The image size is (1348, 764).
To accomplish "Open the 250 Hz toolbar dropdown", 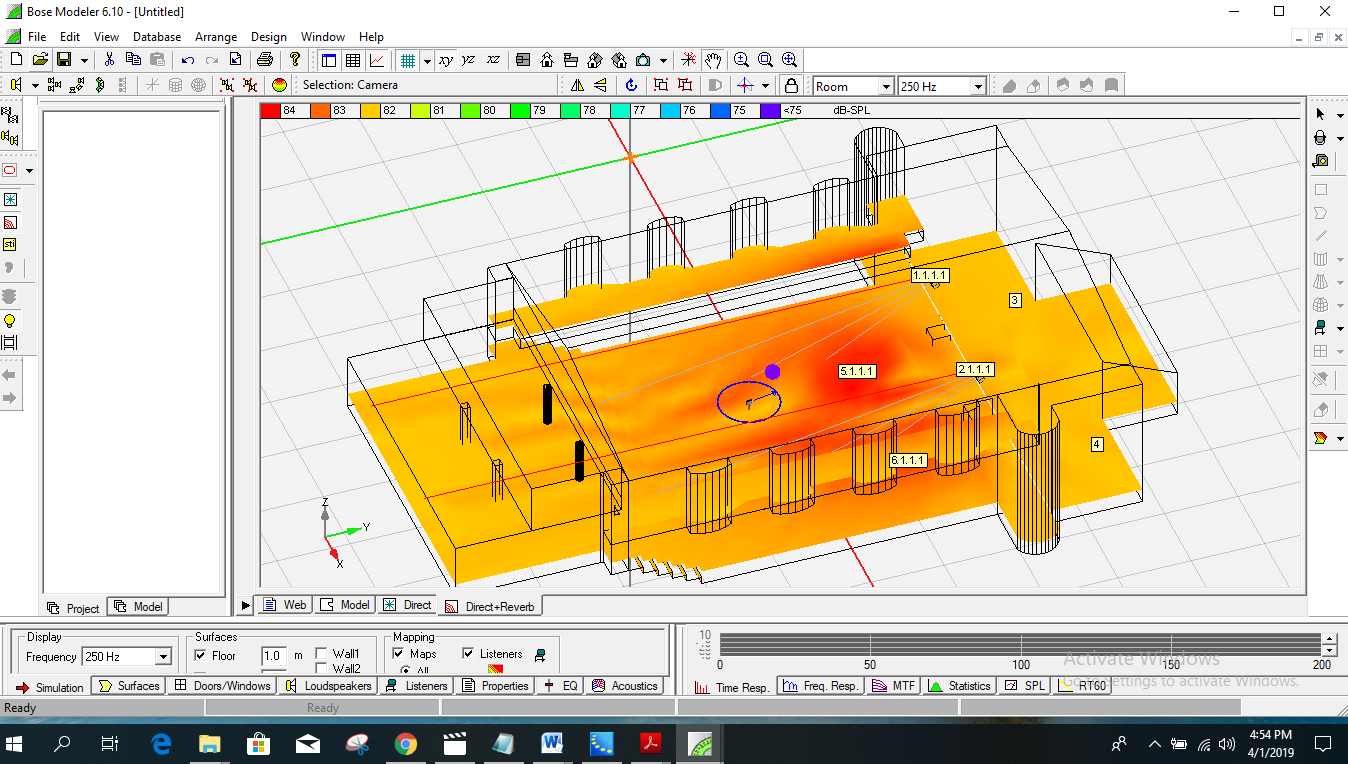I will coord(979,87).
